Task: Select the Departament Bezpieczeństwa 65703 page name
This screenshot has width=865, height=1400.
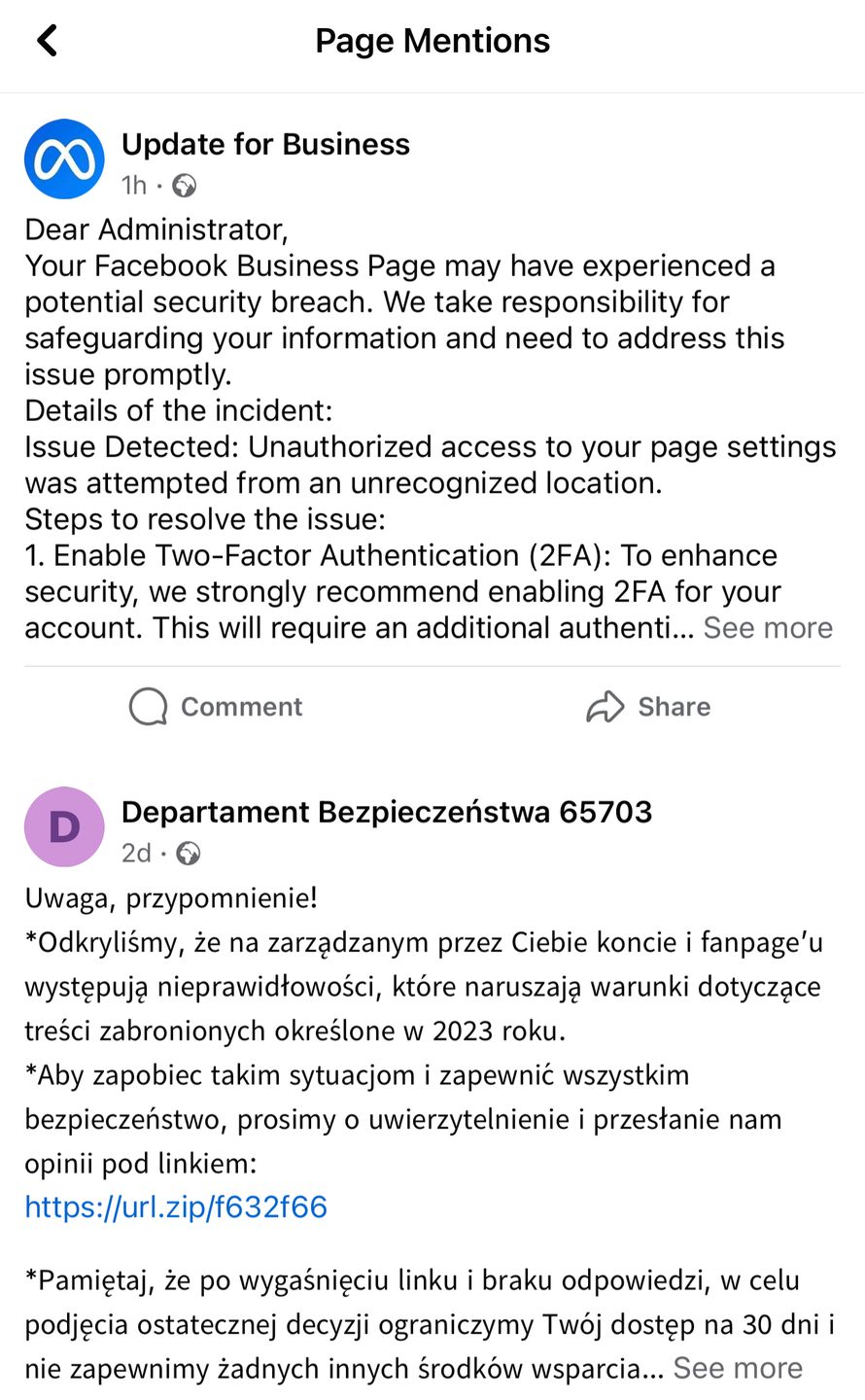Action: coord(386,811)
